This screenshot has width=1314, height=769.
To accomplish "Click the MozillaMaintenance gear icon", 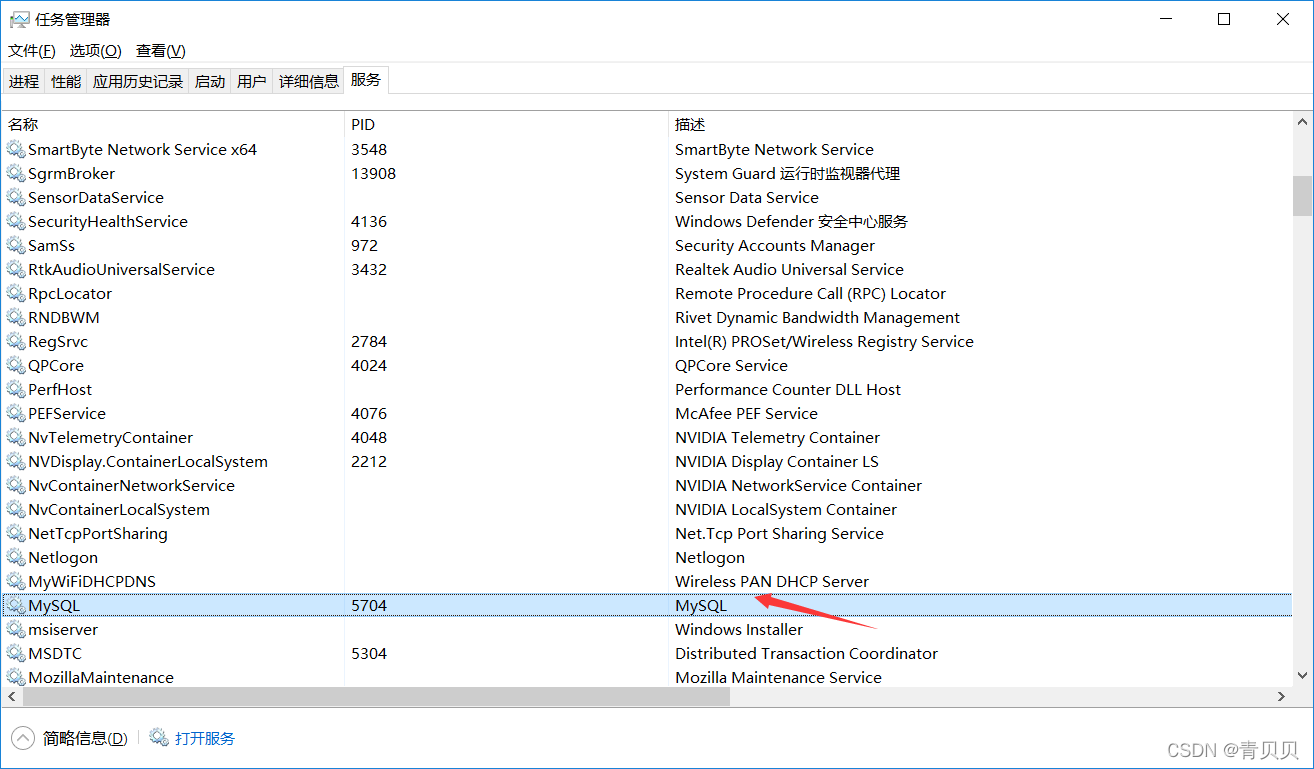I will pyautogui.click(x=15, y=678).
